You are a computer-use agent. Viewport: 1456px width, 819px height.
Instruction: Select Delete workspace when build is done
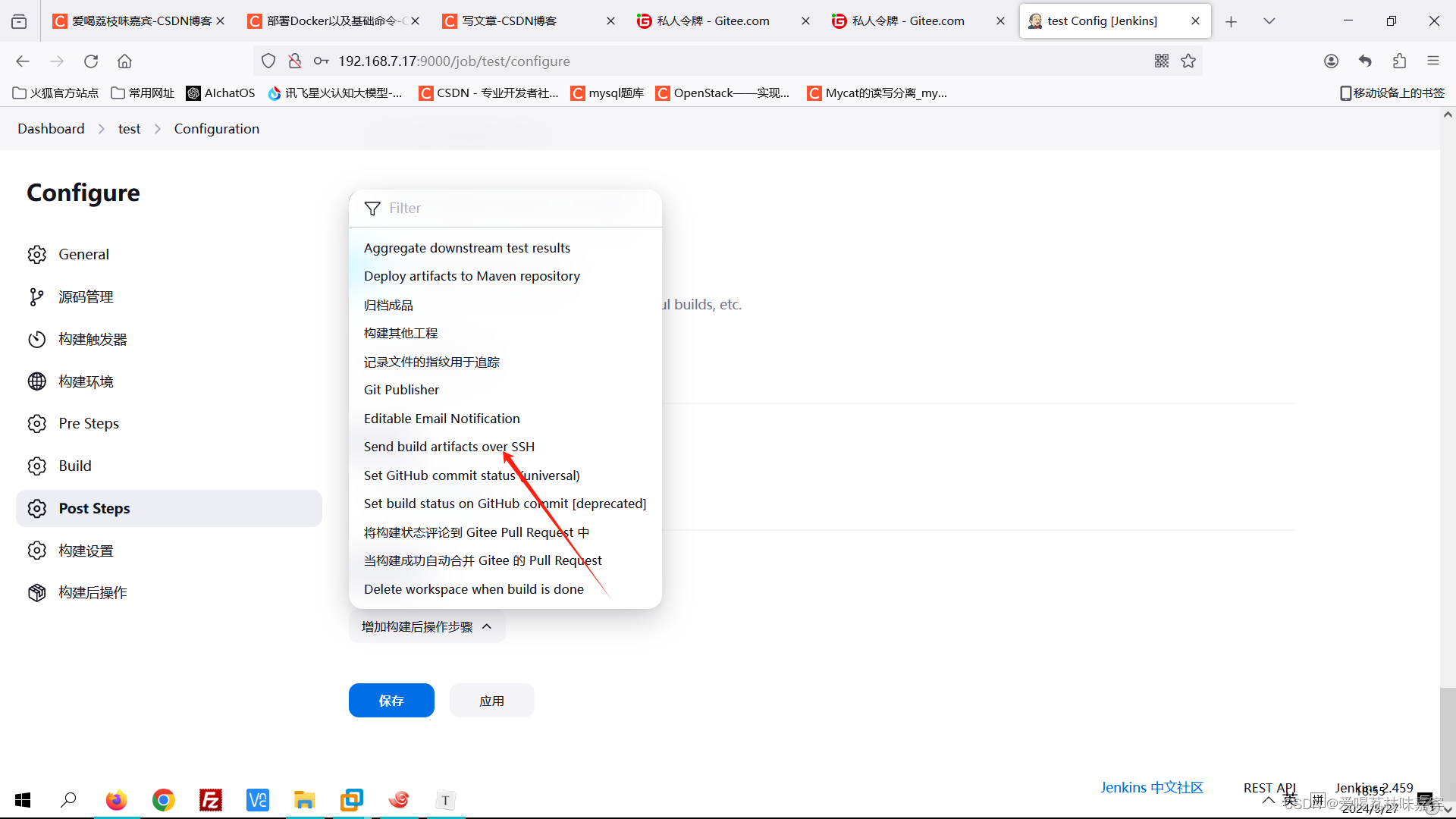click(473, 588)
